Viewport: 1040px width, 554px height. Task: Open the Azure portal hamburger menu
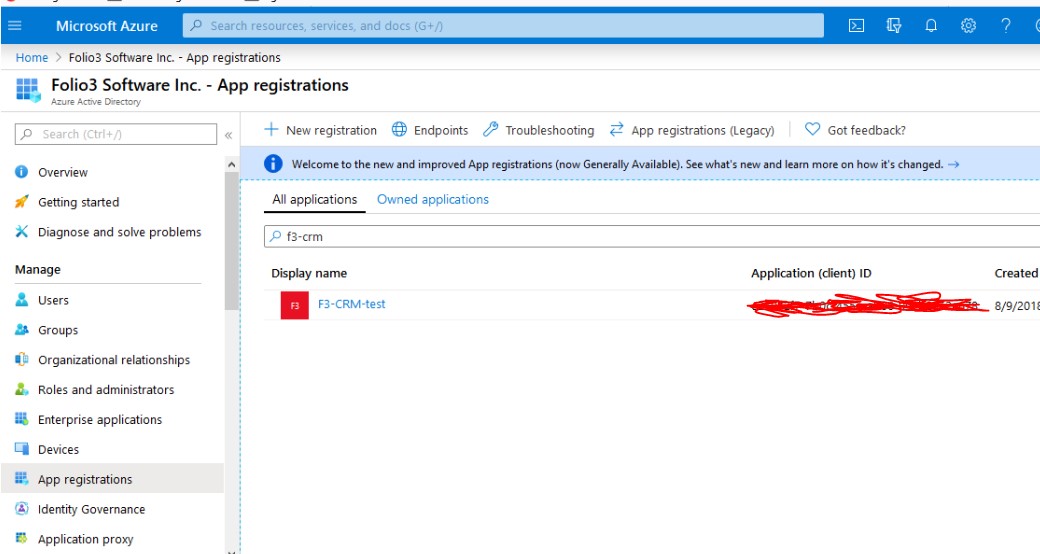[x=15, y=26]
